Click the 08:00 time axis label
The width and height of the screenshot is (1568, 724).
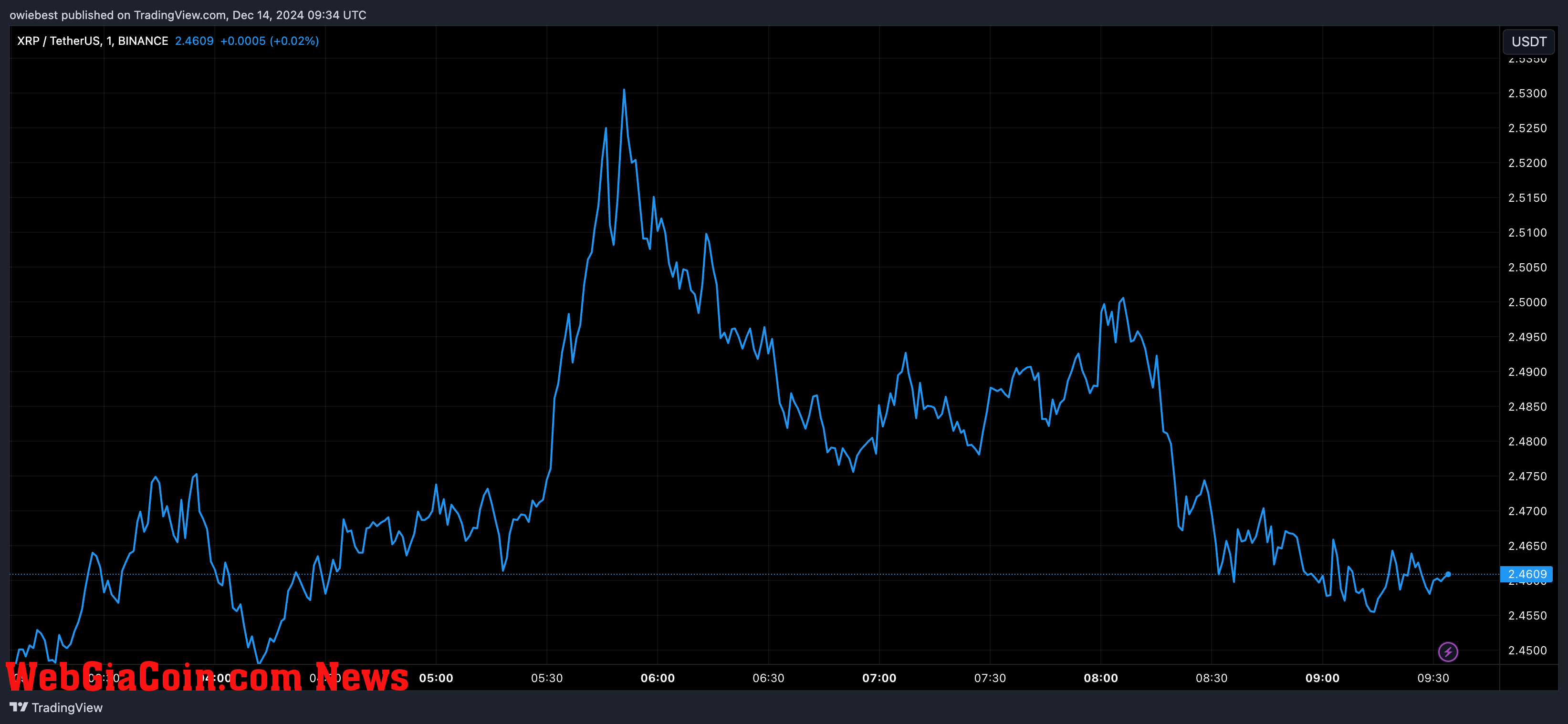pos(1100,678)
